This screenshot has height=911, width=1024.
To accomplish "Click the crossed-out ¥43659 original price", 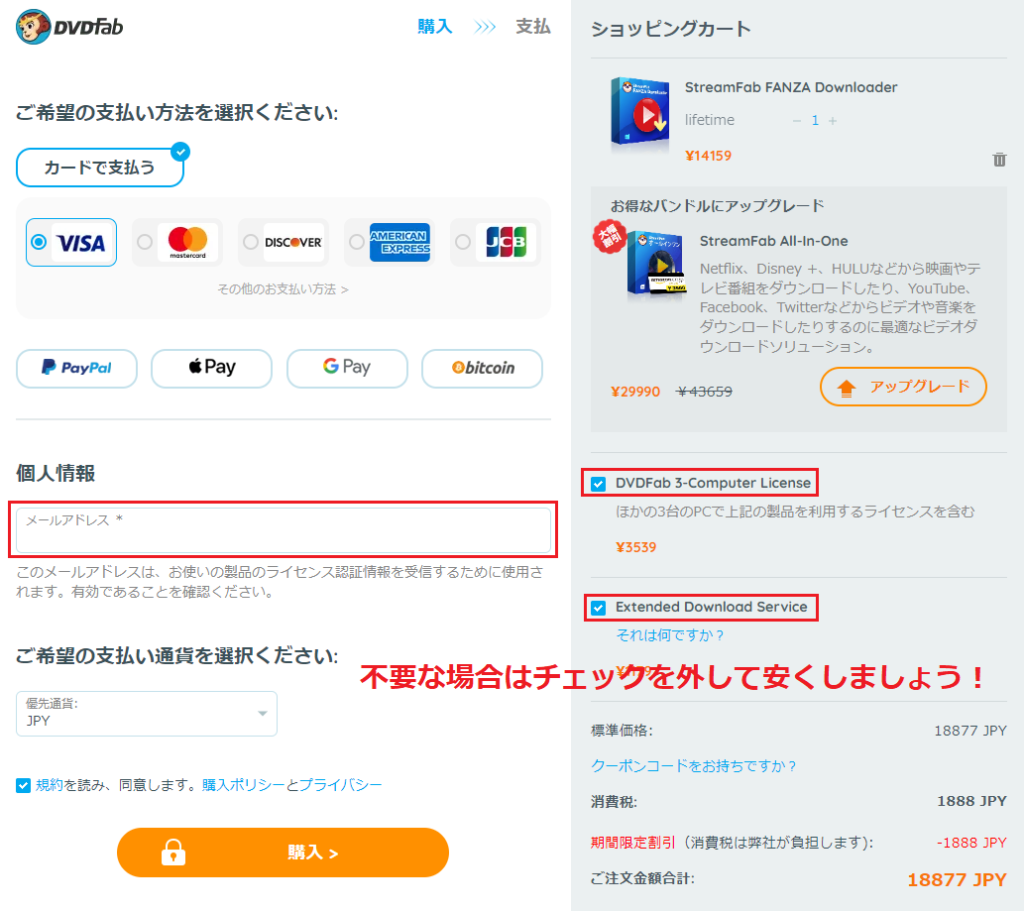I will click(704, 391).
